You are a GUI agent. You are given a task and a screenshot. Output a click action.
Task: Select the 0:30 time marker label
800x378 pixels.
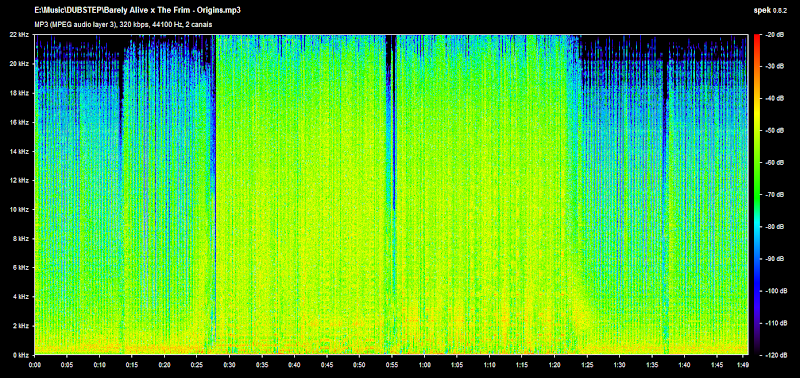click(230, 365)
